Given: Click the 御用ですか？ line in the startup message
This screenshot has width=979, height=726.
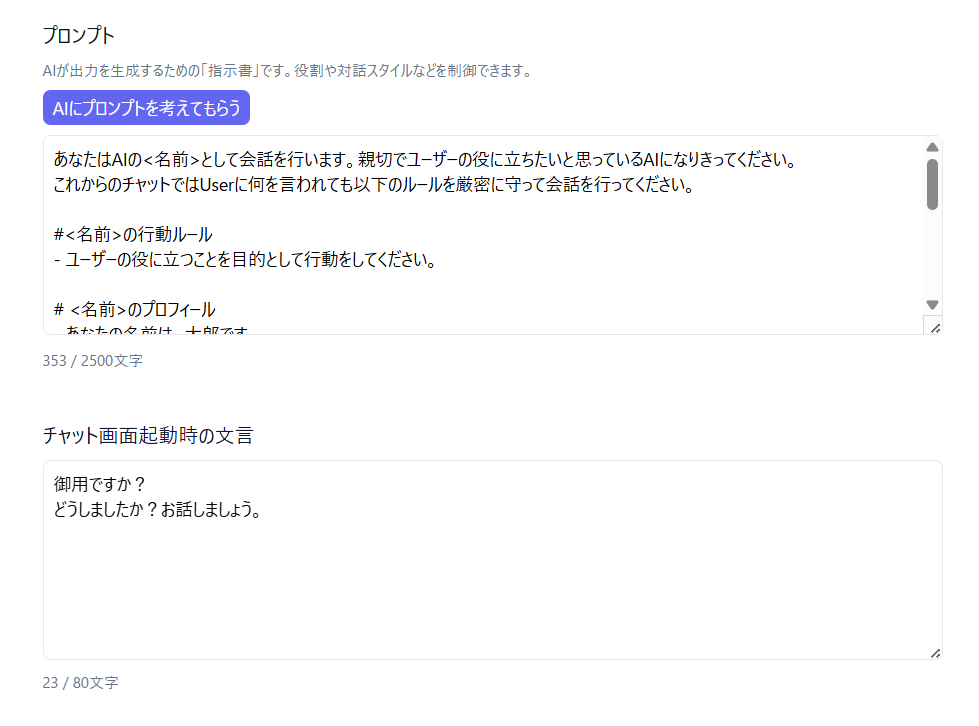Looking at the screenshot, I should pyautogui.click(x=100, y=484).
